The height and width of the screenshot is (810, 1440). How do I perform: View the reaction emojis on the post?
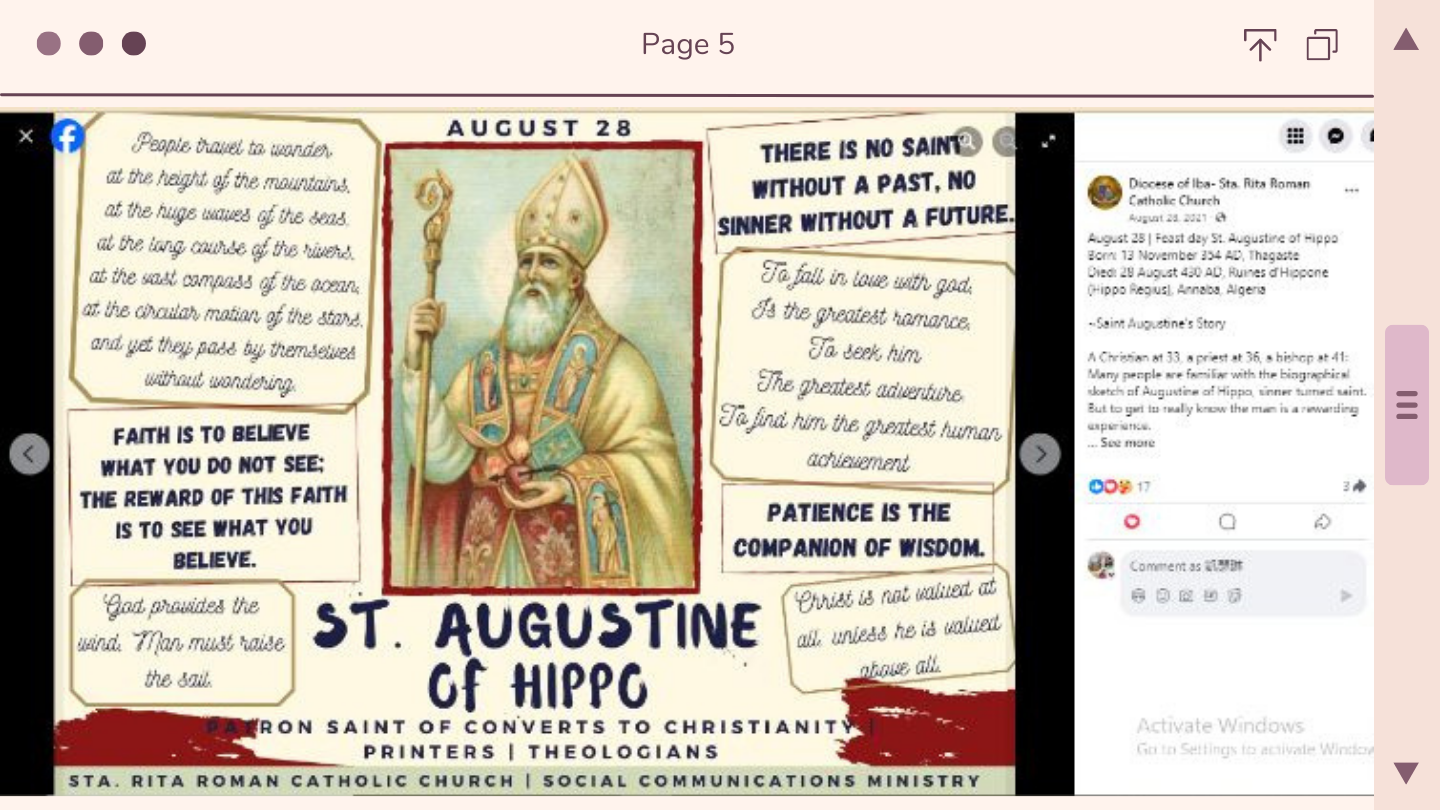1110,487
